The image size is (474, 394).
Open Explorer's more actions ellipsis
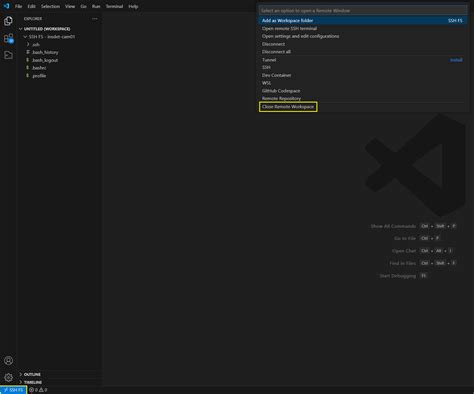95,19
